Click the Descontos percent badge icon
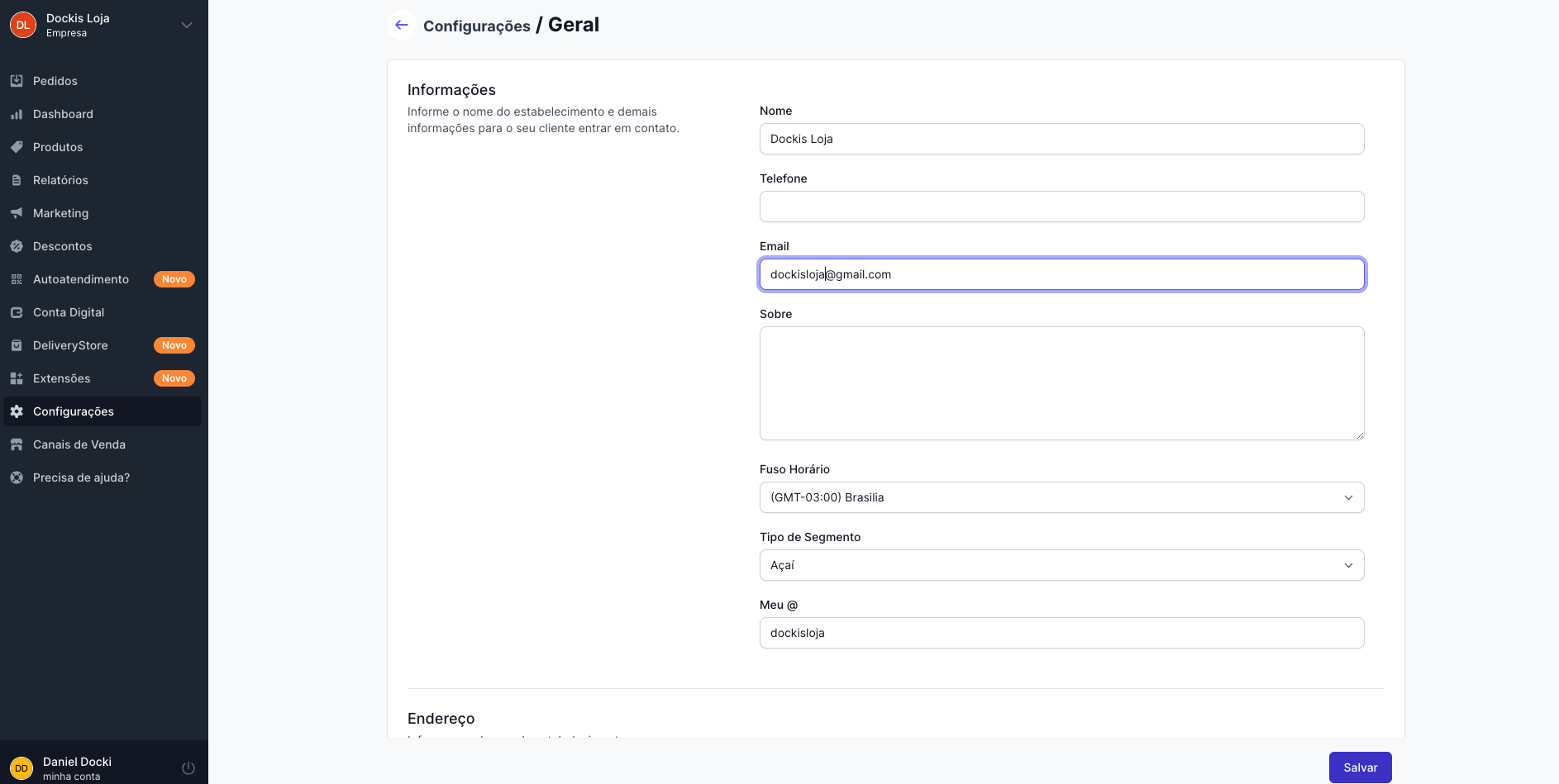The width and height of the screenshot is (1559, 784). [17, 246]
